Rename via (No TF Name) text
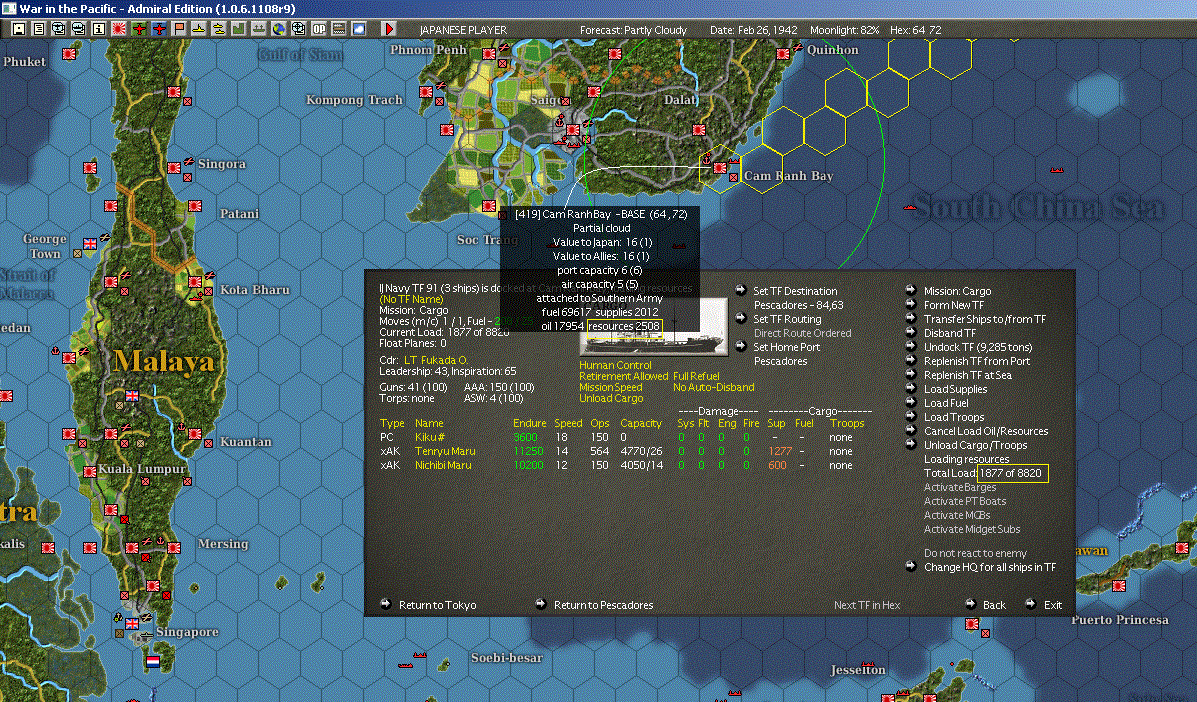 point(411,299)
